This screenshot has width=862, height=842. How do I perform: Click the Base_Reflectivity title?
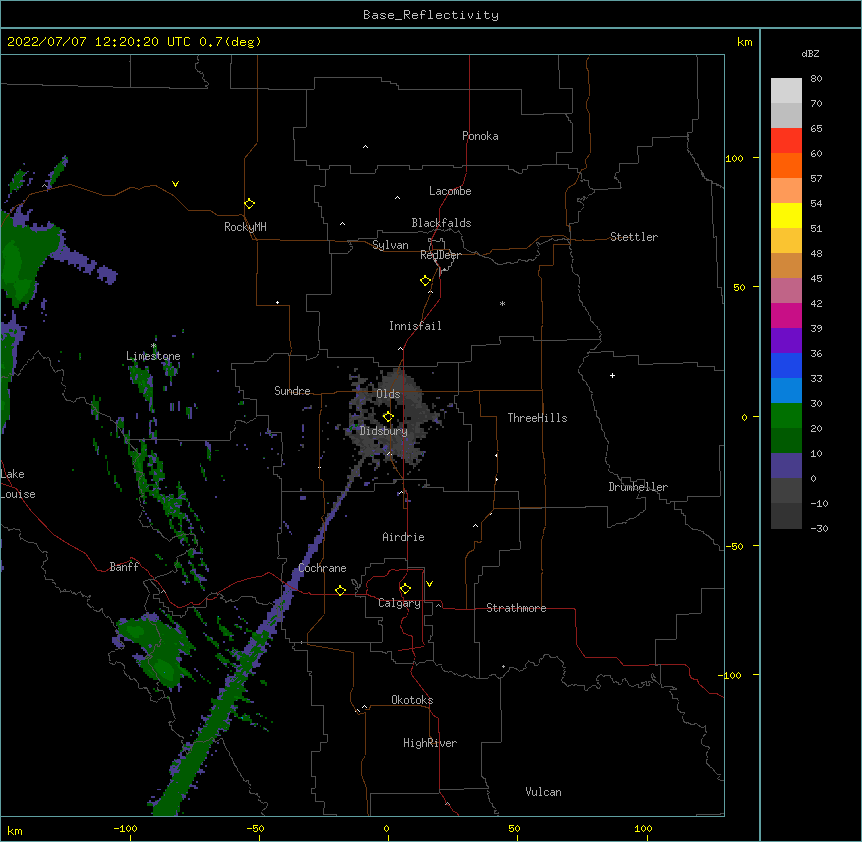click(x=431, y=15)
